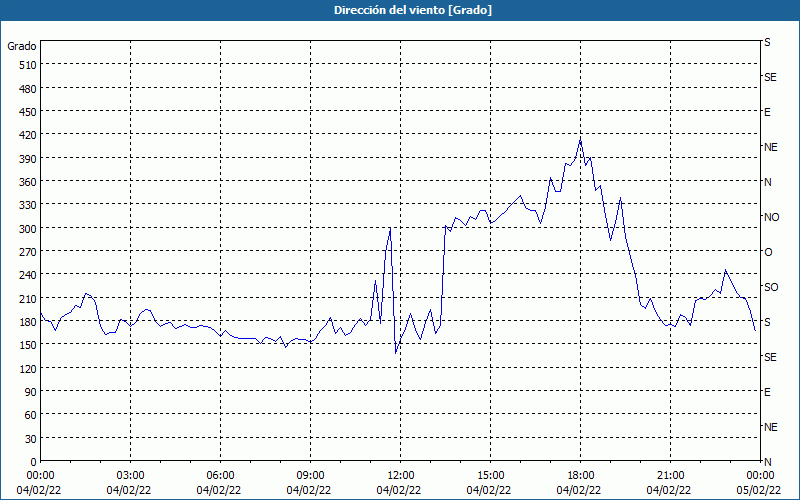Click the 0 y-axis tick label

pyautogui.click(x=34, y=462)
